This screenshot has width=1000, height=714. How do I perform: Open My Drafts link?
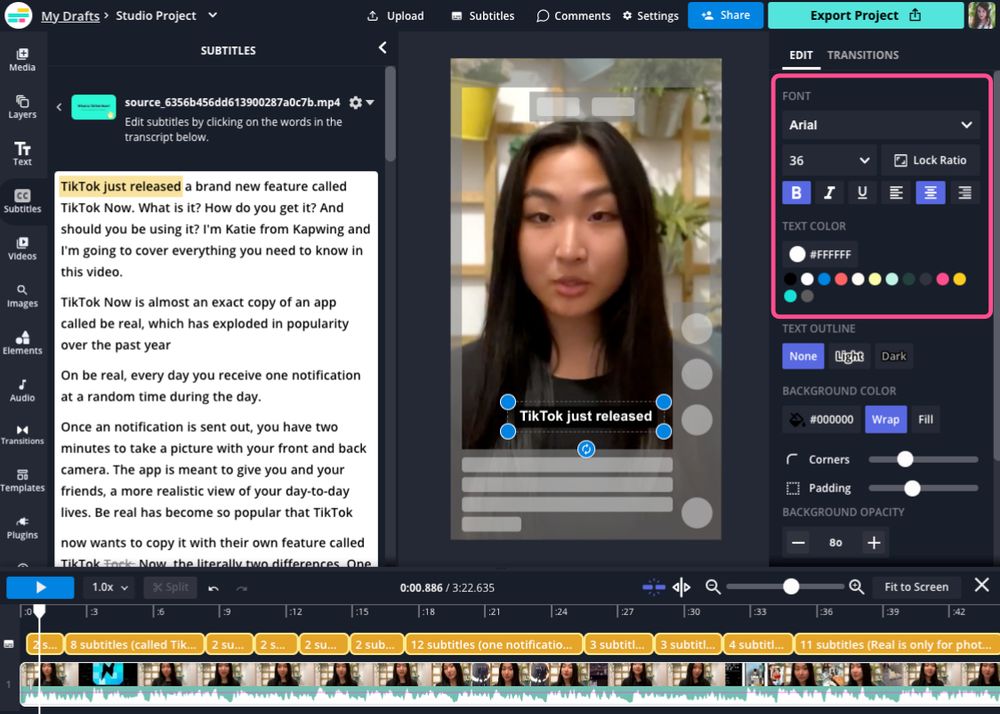pyautogui.click(x=70, y=16)
